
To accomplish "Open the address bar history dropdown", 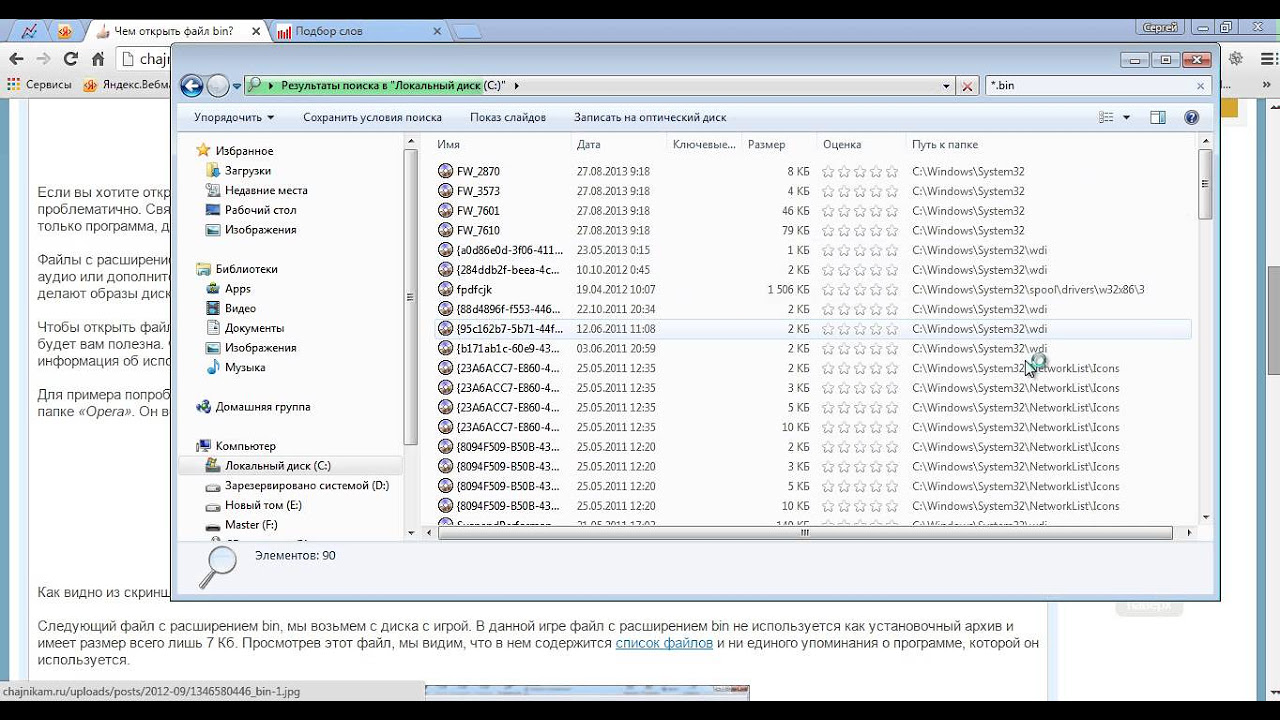I will (947, 86).
